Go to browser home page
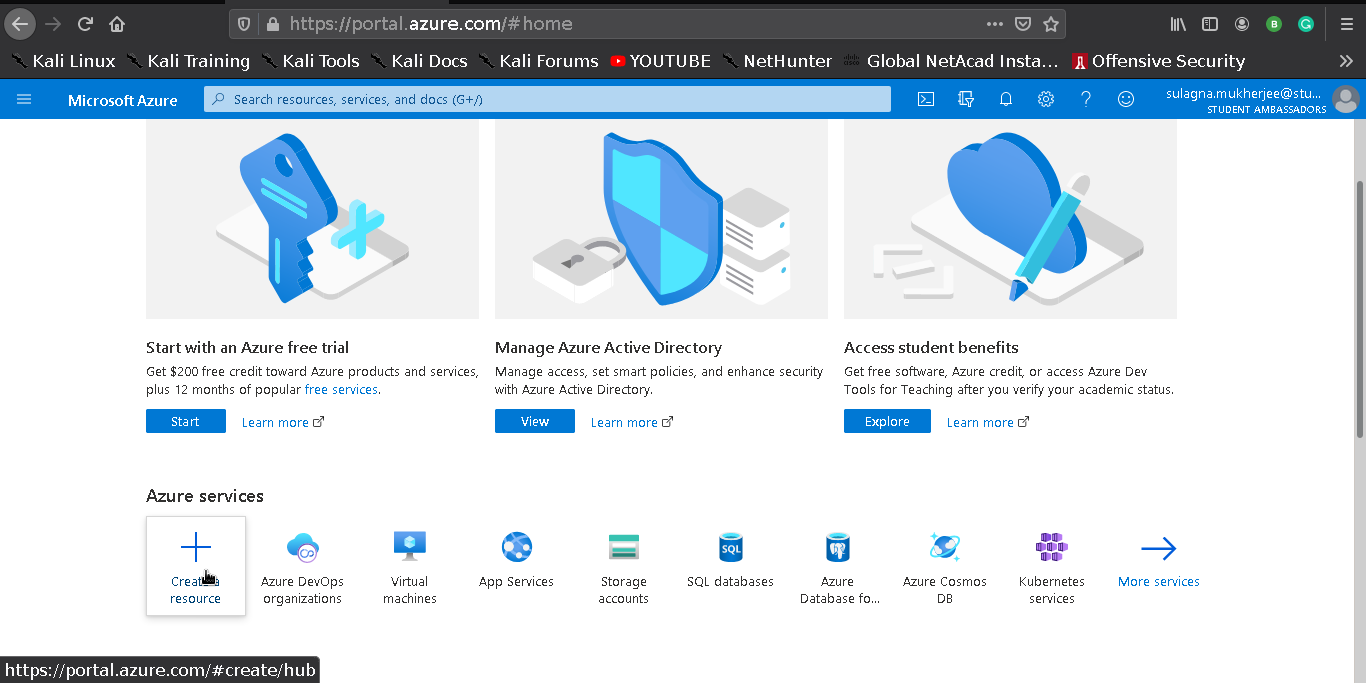This screenshot has width=1366, height=683. pos(117,24)
